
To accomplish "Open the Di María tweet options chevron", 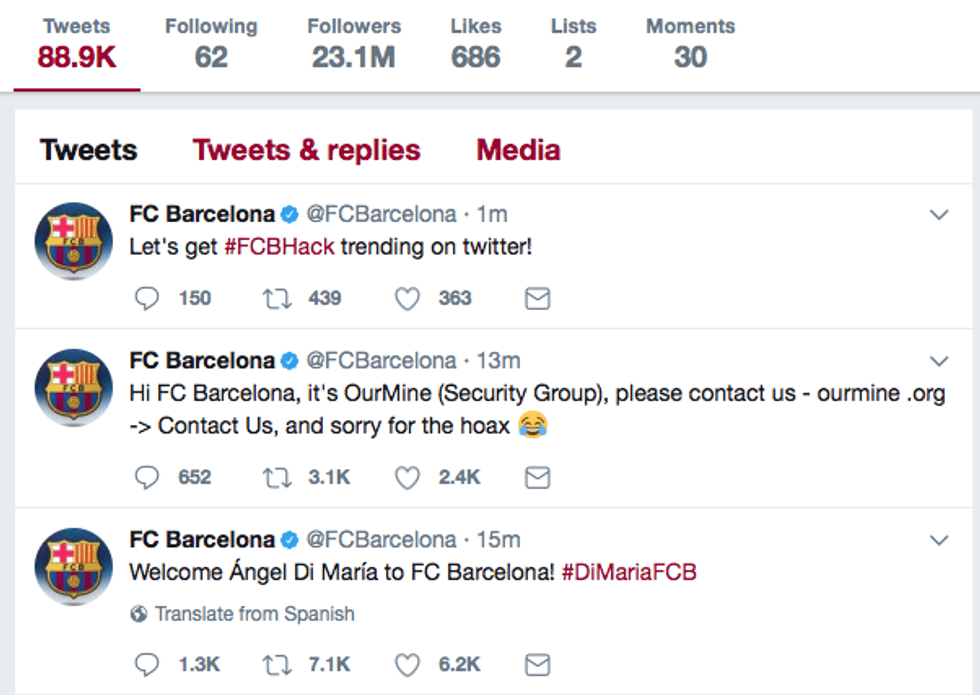I will coord(938,539).
